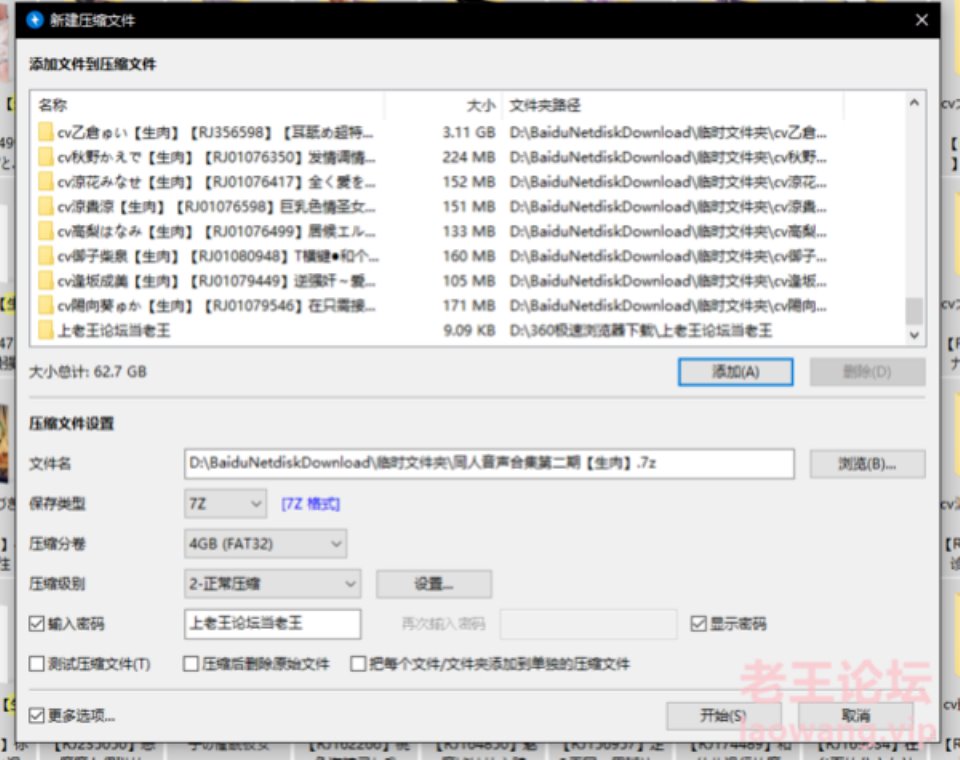The image size is (960, 760).
Task: Click the file name containing RJ01076417
Action: 216,182
